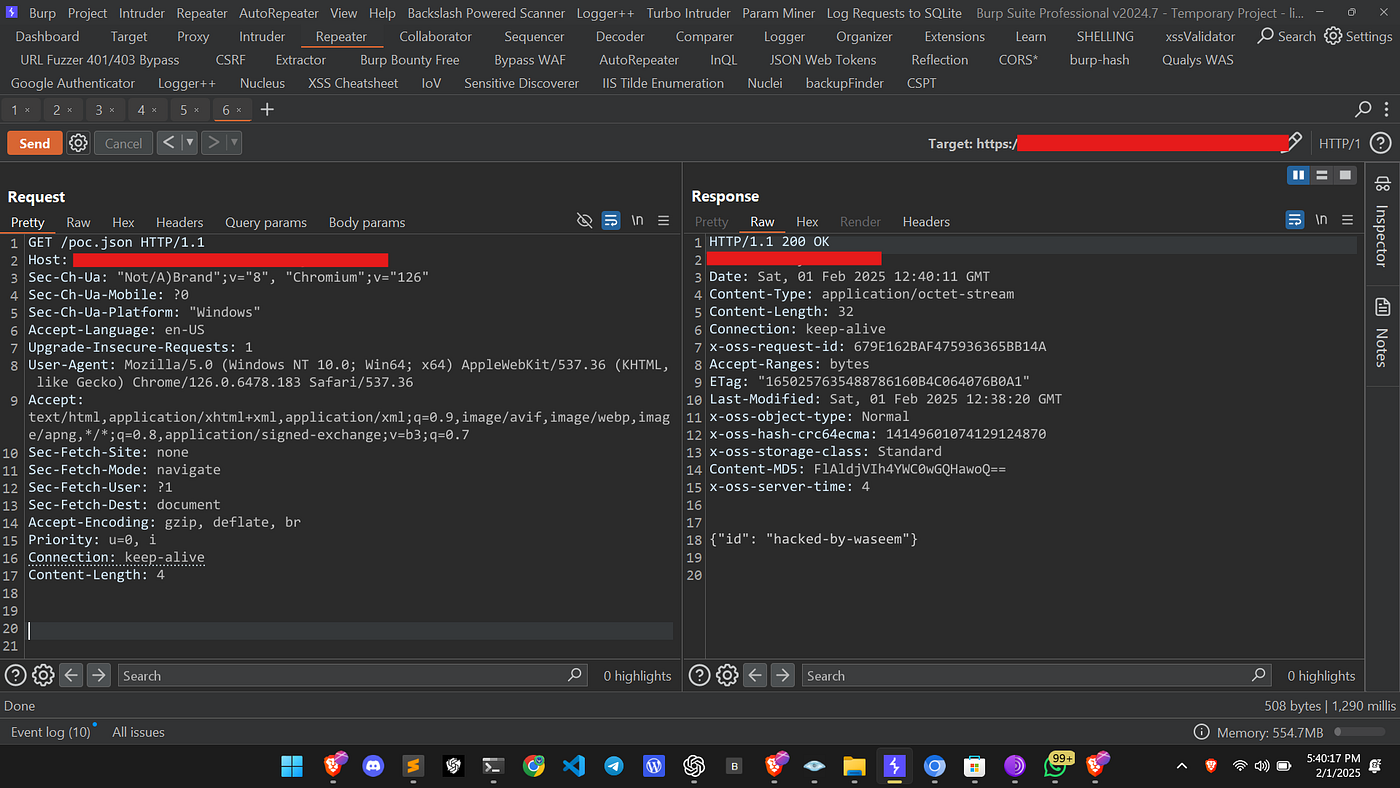1400x788 pixels.
Task: Go to previous match in response search
Action: coord(755,675)
